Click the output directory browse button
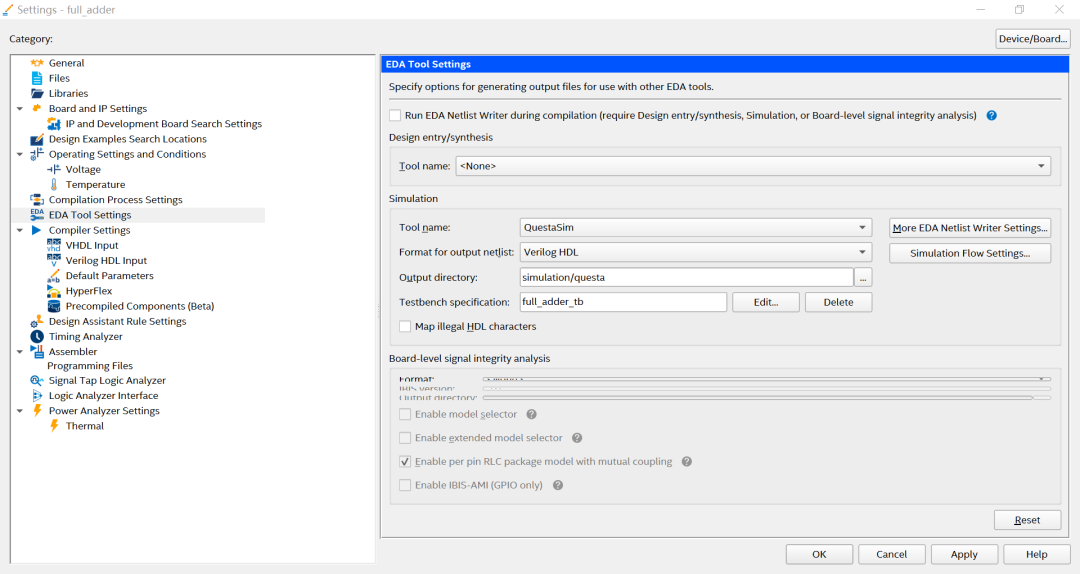1080x574 pixels. (x=864, y=278)
